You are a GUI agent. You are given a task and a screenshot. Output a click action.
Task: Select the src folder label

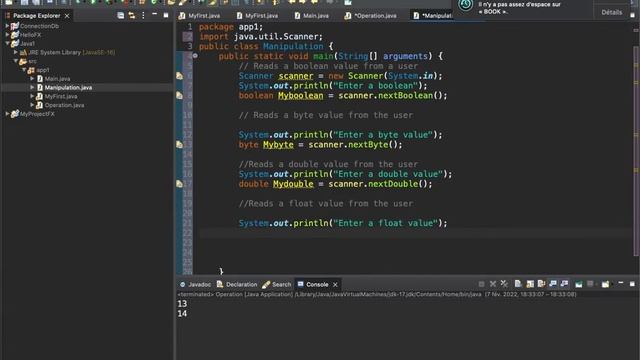pos(32,61)
